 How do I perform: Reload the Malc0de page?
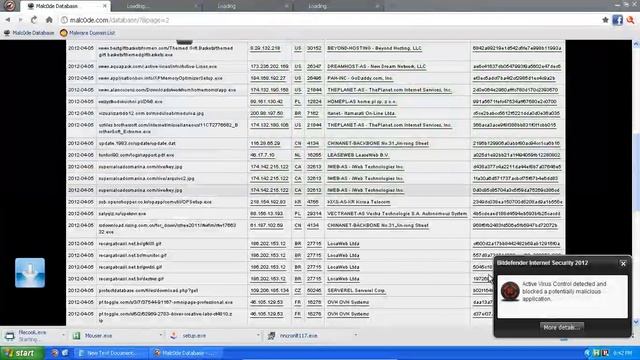pyautogui.click(x=34, y=20)
